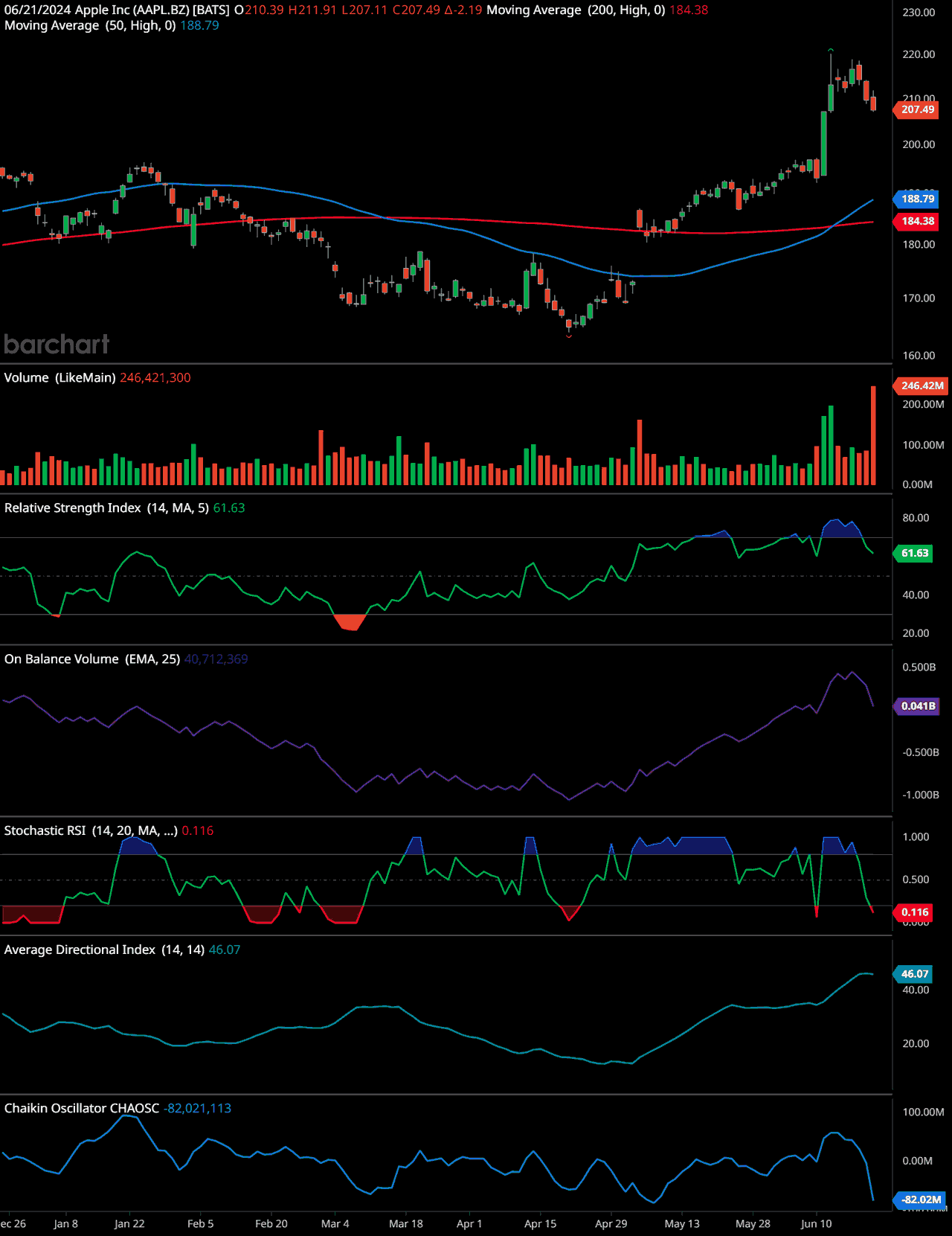The width and height of the screenshot is (952, 1236).
Task: Click the 80.00 RSI axis label
Action: [x=916, y=518]
